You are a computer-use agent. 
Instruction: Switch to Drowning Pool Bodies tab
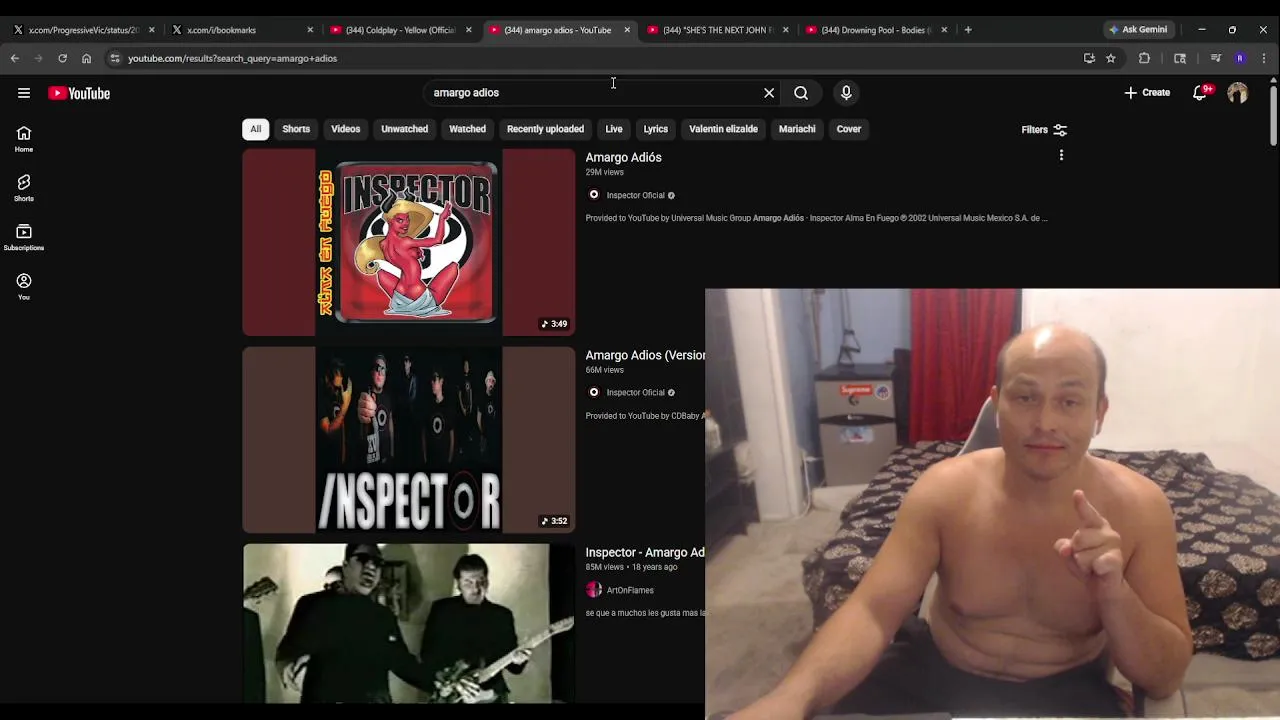pyautogui.click(x=876, y=30)
